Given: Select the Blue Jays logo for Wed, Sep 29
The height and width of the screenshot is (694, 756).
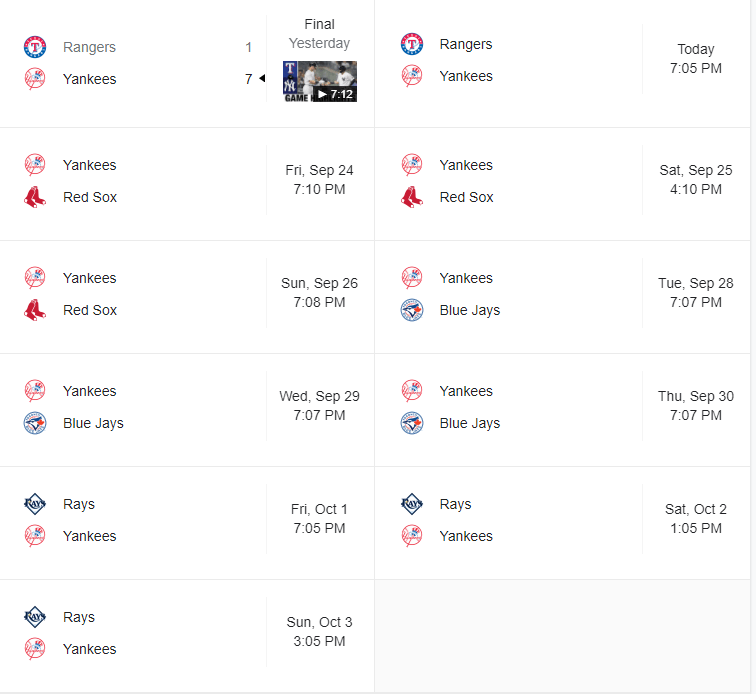Looking at the screenshot, I should point(35,423).
